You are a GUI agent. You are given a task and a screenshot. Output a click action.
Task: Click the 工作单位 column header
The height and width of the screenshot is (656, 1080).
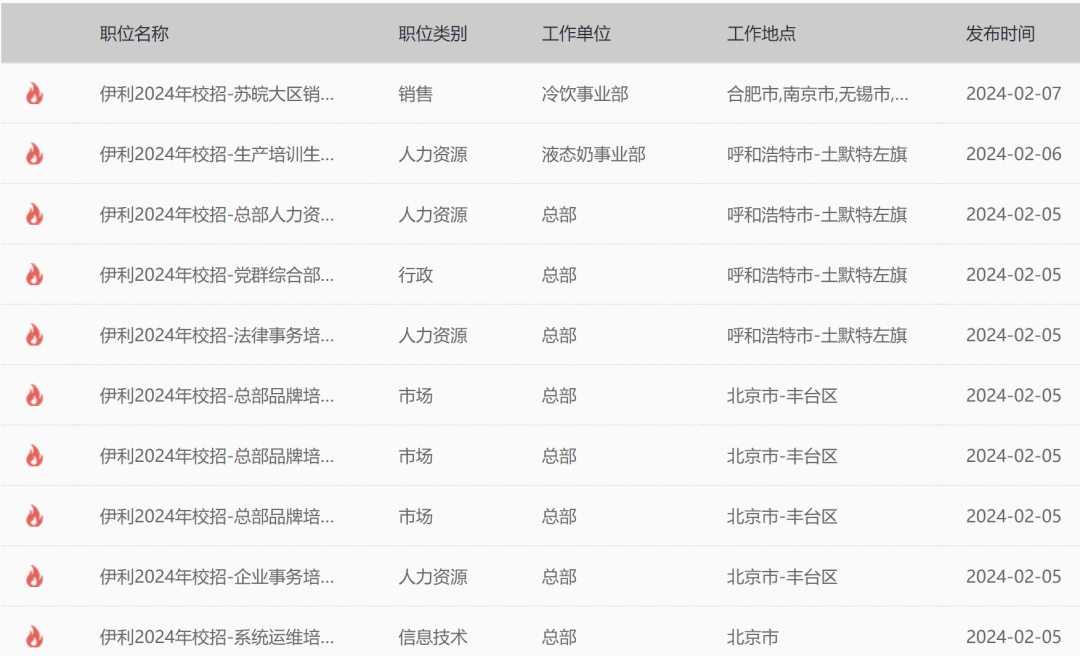point(576,34)
